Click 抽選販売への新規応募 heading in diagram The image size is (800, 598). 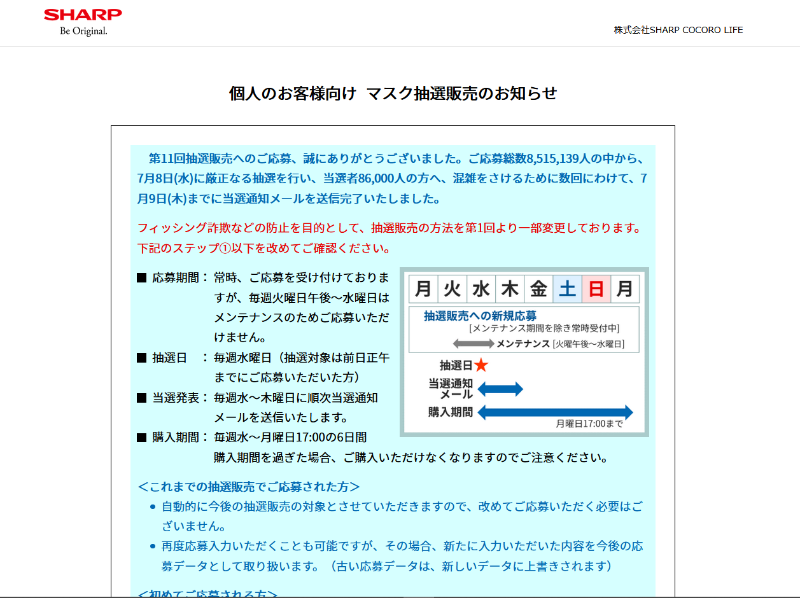click(x=480, y=316)
